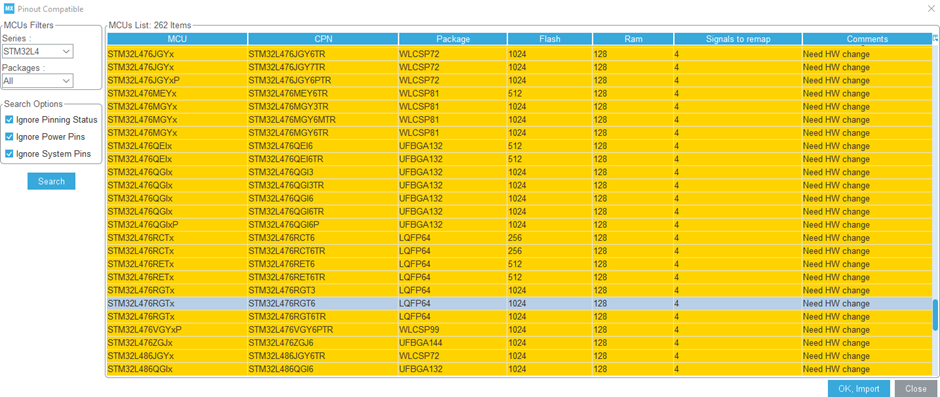Viewport: 940px width, 397px height.
Task: Select the STM32L486QGI6 row
Action: 520,369
